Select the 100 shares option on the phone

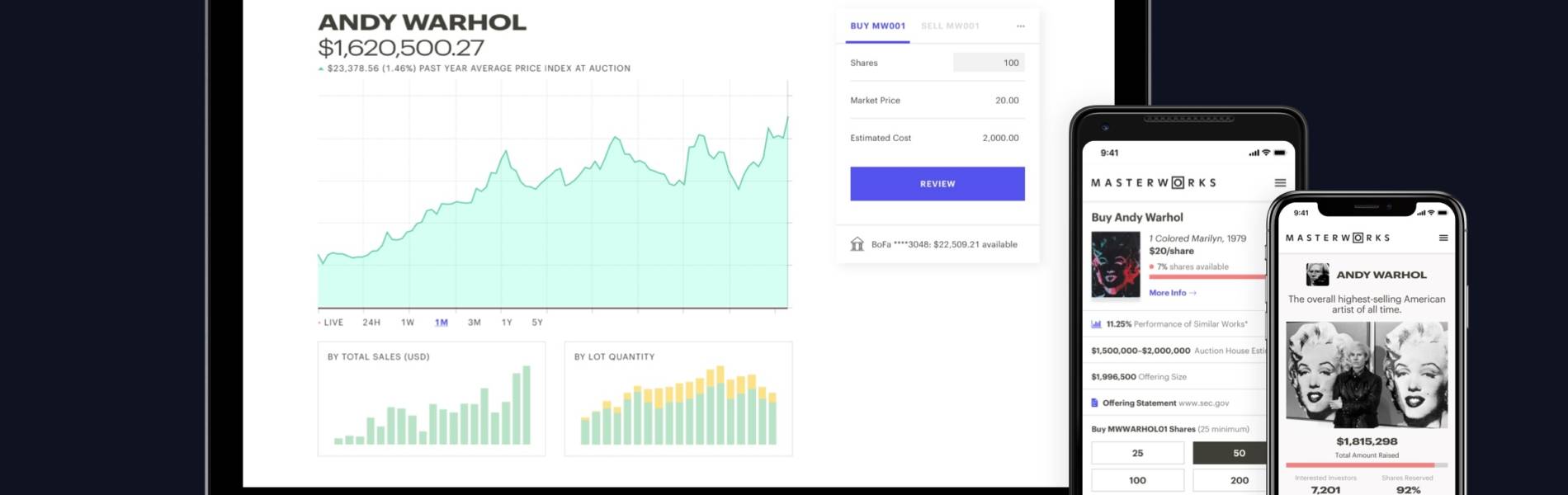pos(1137,480)
